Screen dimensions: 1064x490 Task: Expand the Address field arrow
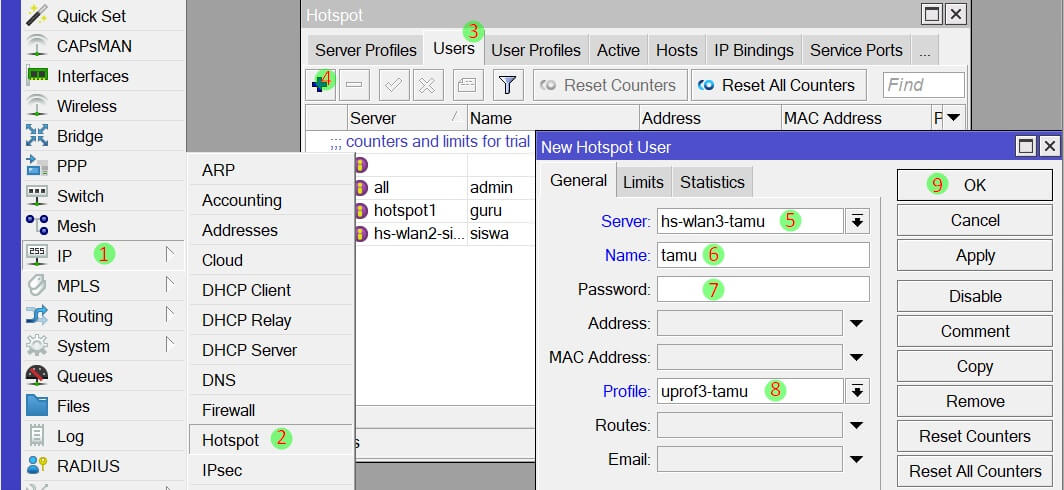(x=857, y=323)
